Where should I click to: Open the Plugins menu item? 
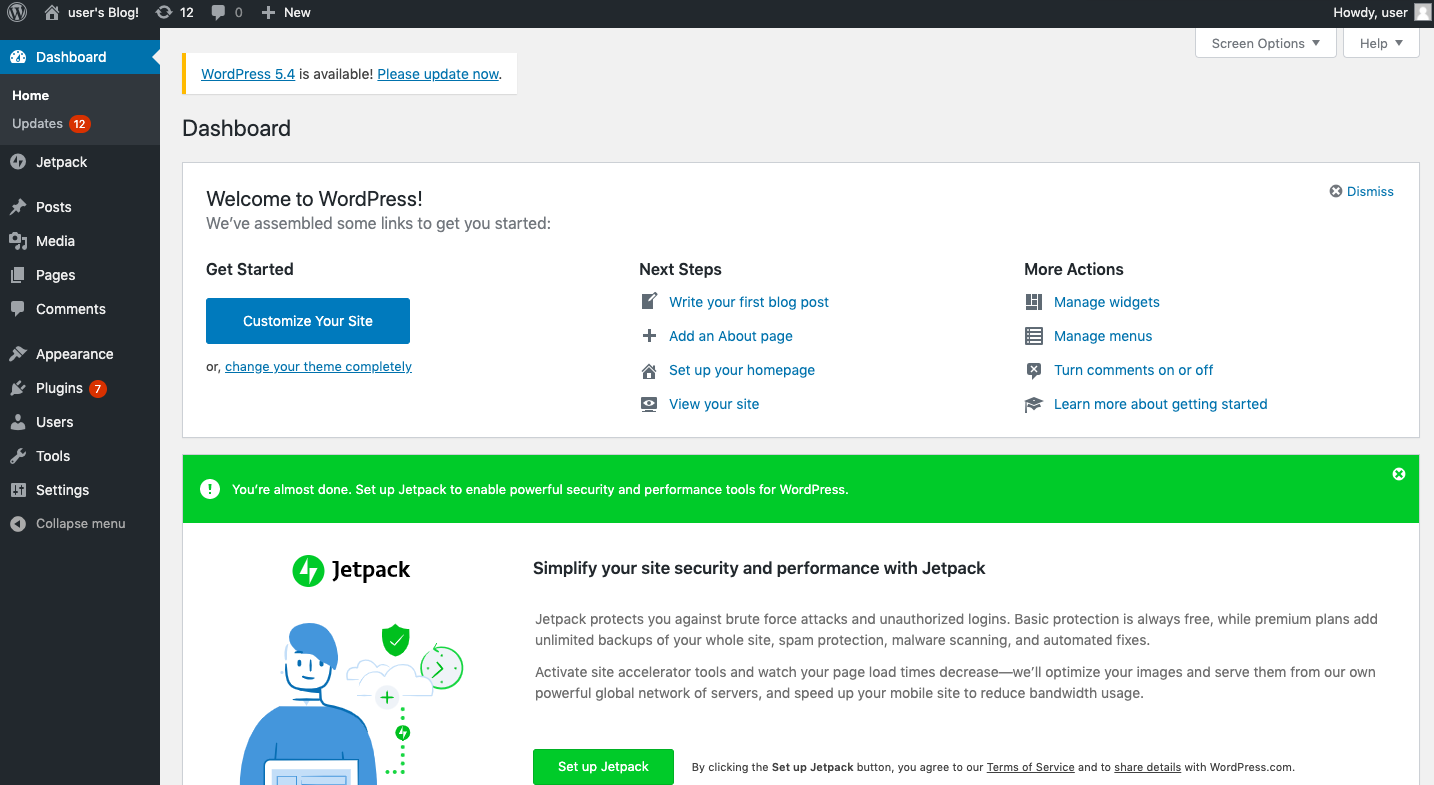[x=59, y=388]
